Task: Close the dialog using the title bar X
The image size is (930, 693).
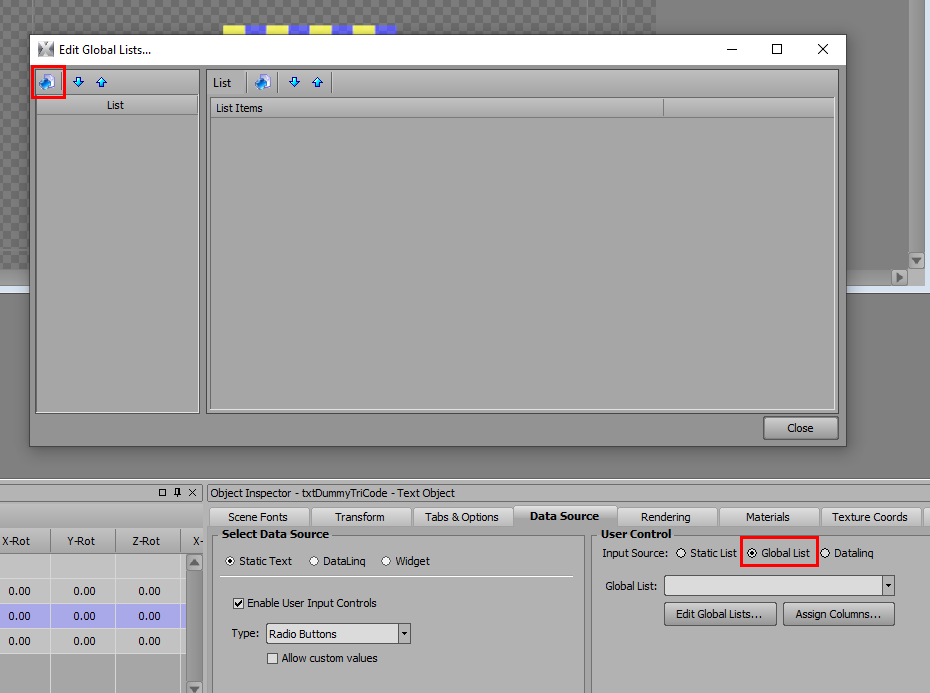Action: pyautogui.click(x=823, y=49)
